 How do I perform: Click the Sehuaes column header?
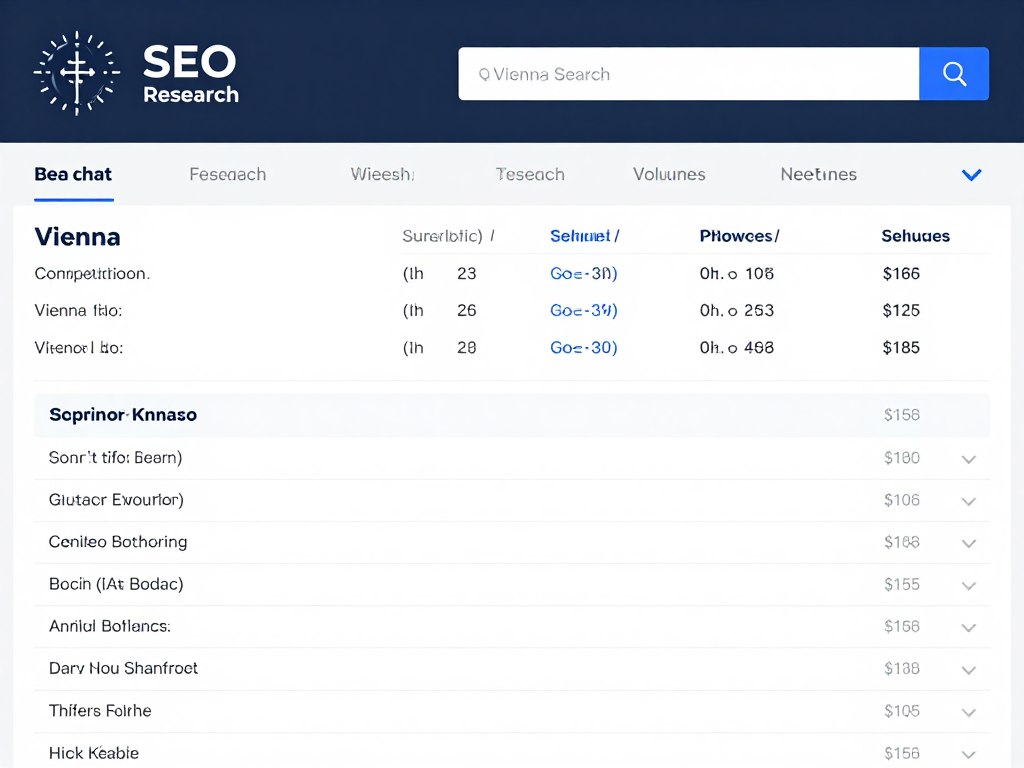[x=916, y=236]
